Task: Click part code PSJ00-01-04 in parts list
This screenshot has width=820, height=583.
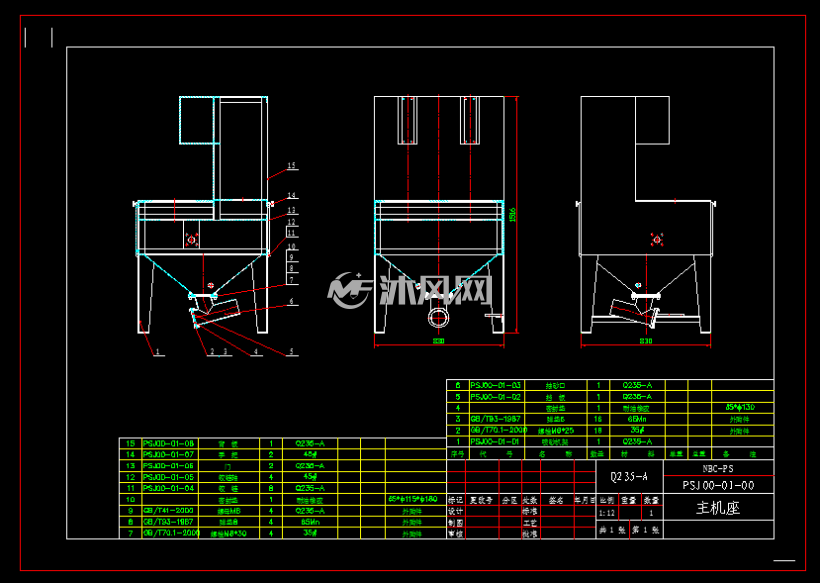Action: [x=168, y=488]
